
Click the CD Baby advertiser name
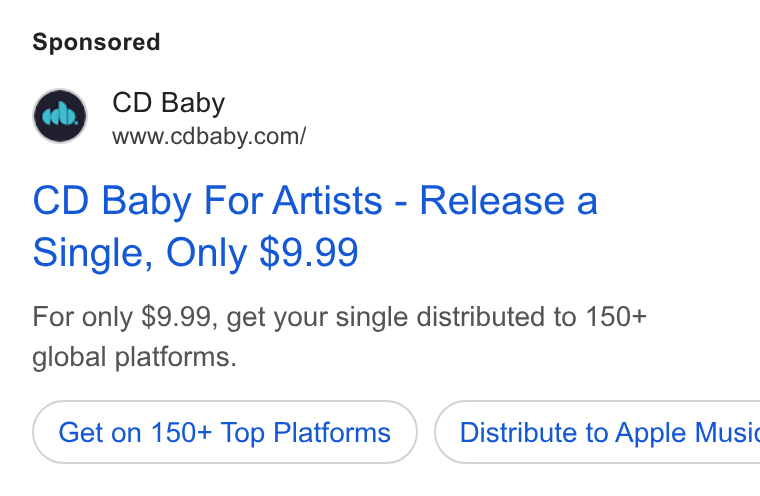(169, 103)
